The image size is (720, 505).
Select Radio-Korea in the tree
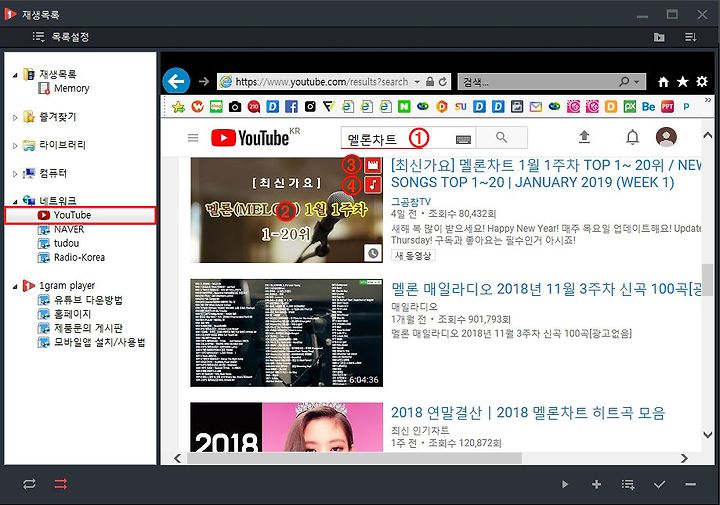pos(71,257)
